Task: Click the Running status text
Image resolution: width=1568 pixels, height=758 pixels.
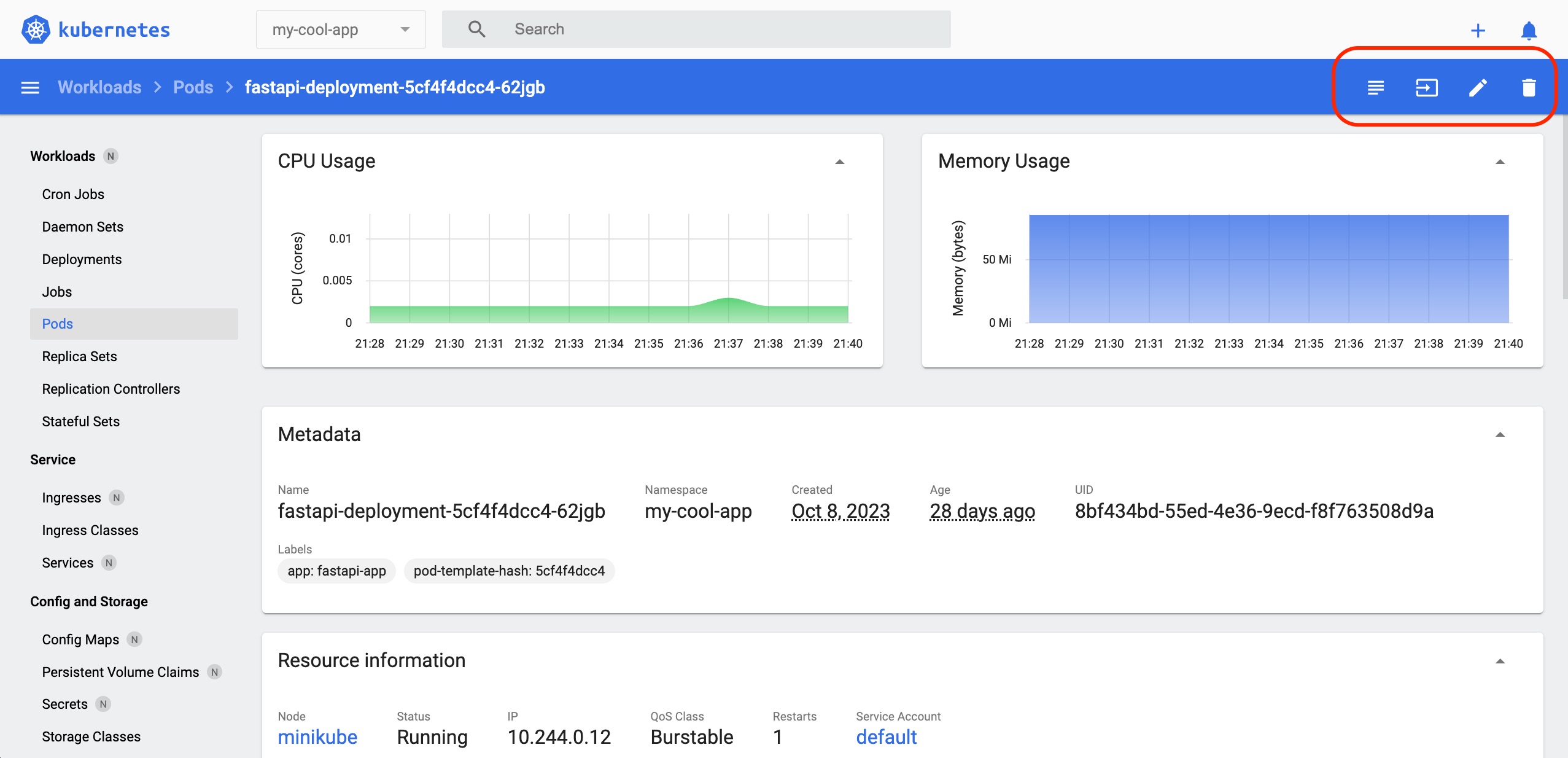Action: [x=432, y=737]
